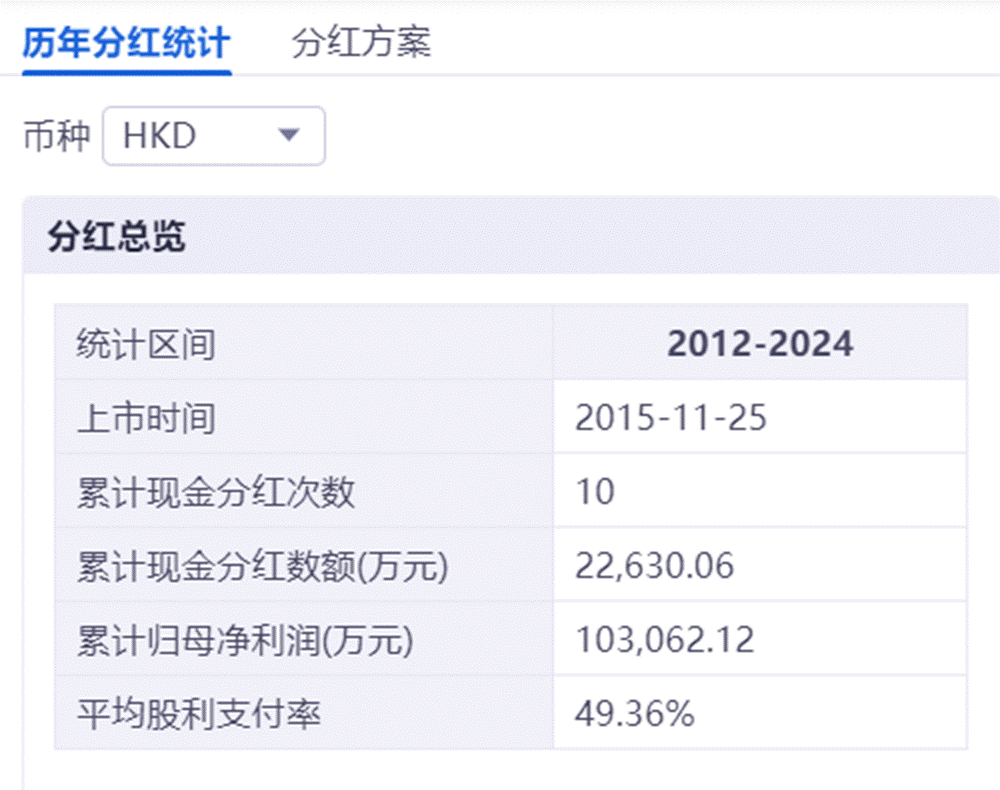This screenshot has width=1000, height=790.
Task: Open the 分红方案 tab
Action: pyautogui.click(x=361, y=44)
